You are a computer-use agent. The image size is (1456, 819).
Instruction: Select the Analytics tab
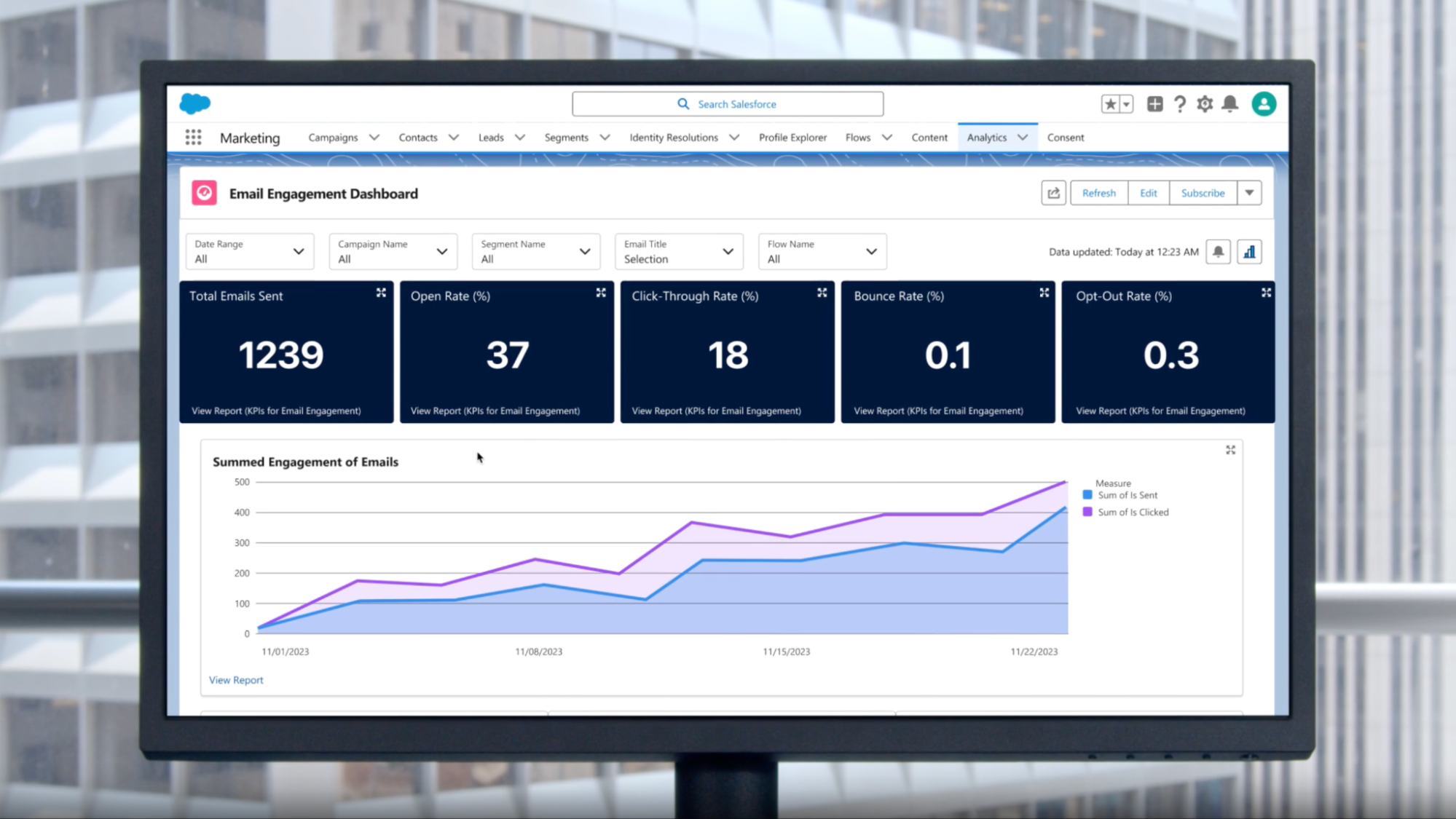[x=987, y=137]
